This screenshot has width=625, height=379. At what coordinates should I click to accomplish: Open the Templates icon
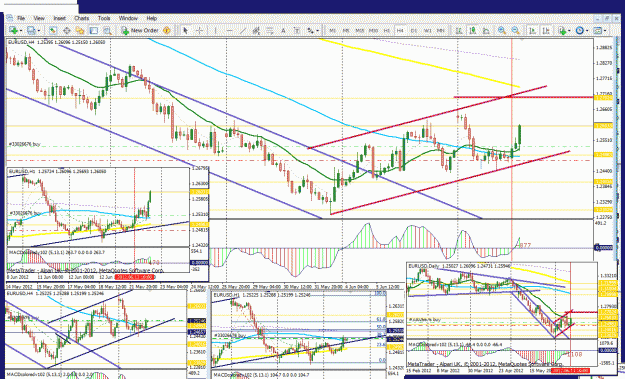pyautogui.click(x=597, y=30)
